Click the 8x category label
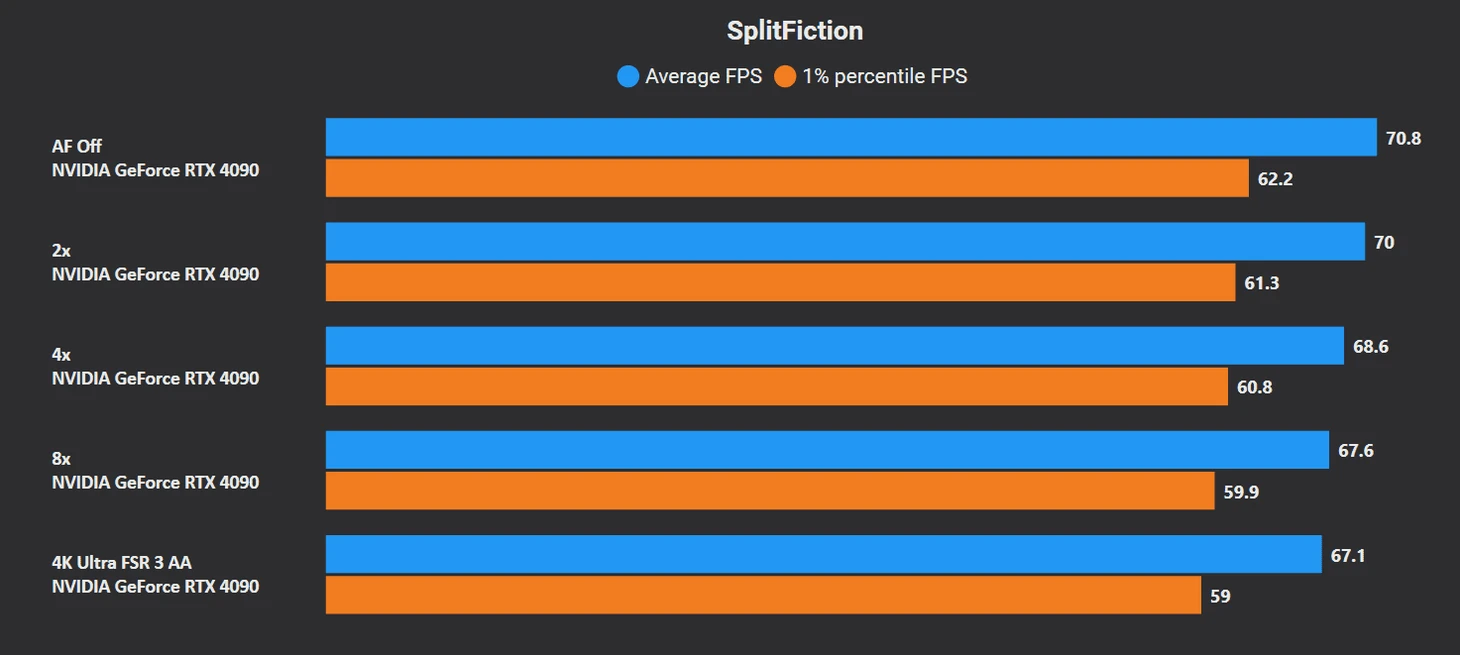Image resolution: width=1460 pixels, height=655 pixels. 61,458
